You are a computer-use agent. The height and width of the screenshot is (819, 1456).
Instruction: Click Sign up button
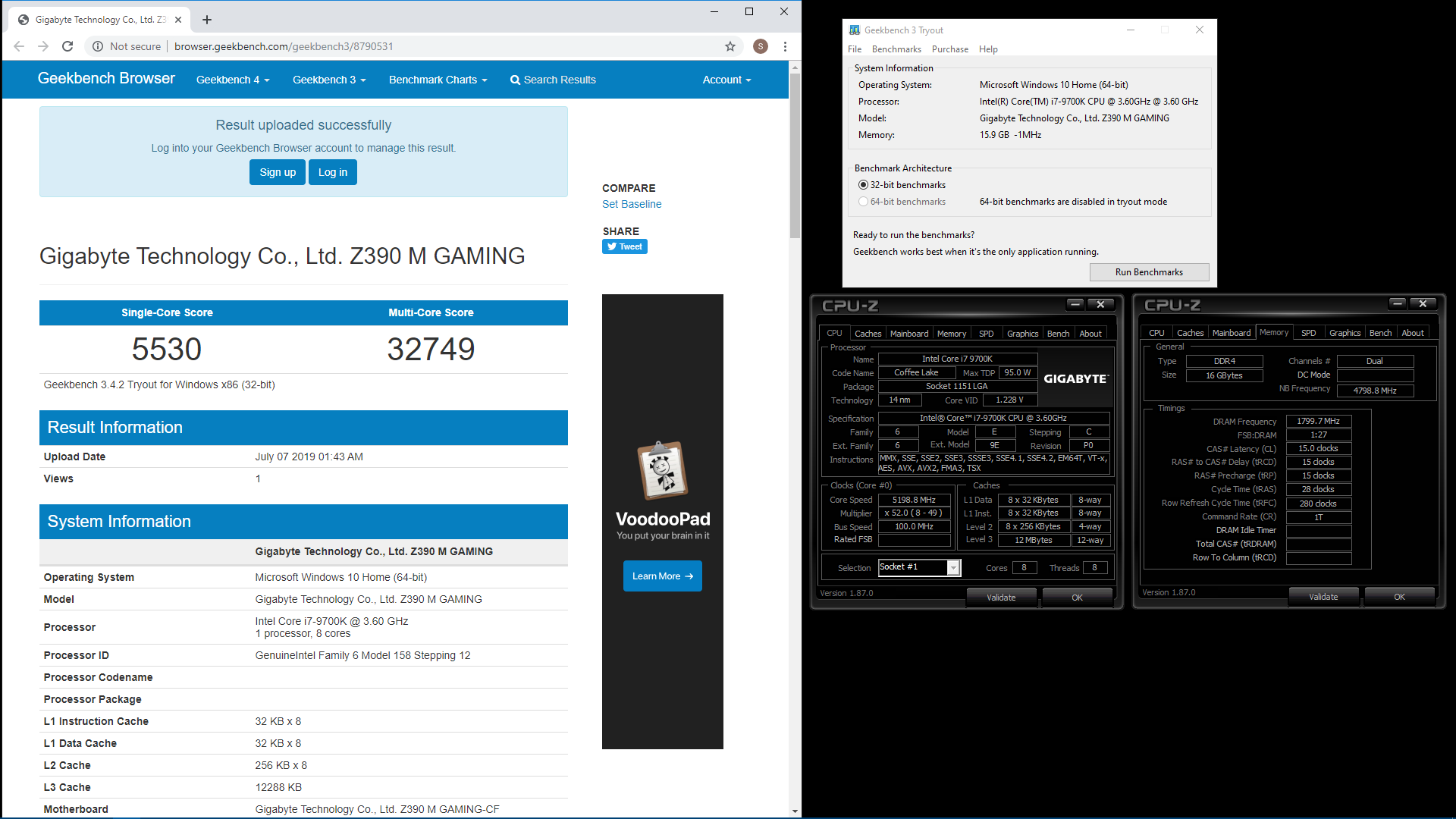(x=278, y=172)
